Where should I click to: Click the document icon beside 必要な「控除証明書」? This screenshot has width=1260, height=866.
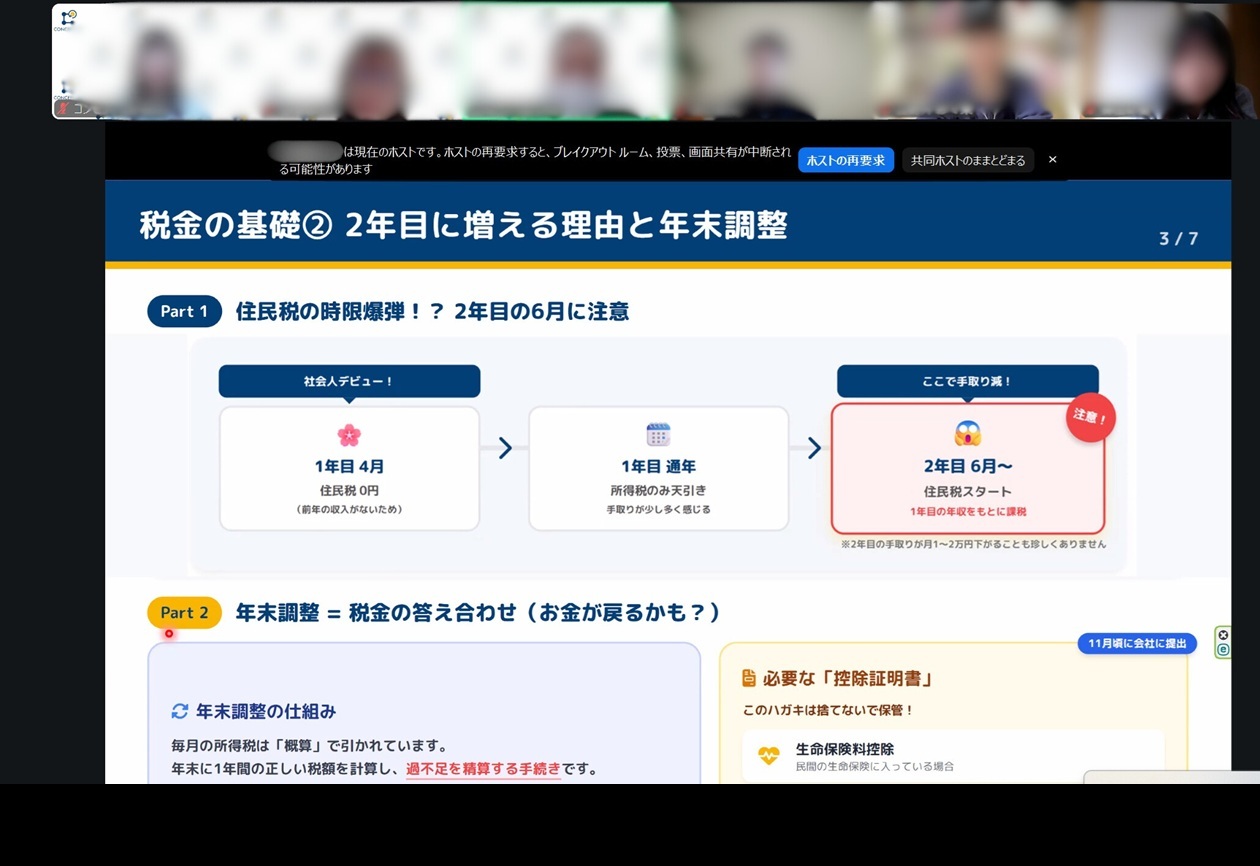749,679
